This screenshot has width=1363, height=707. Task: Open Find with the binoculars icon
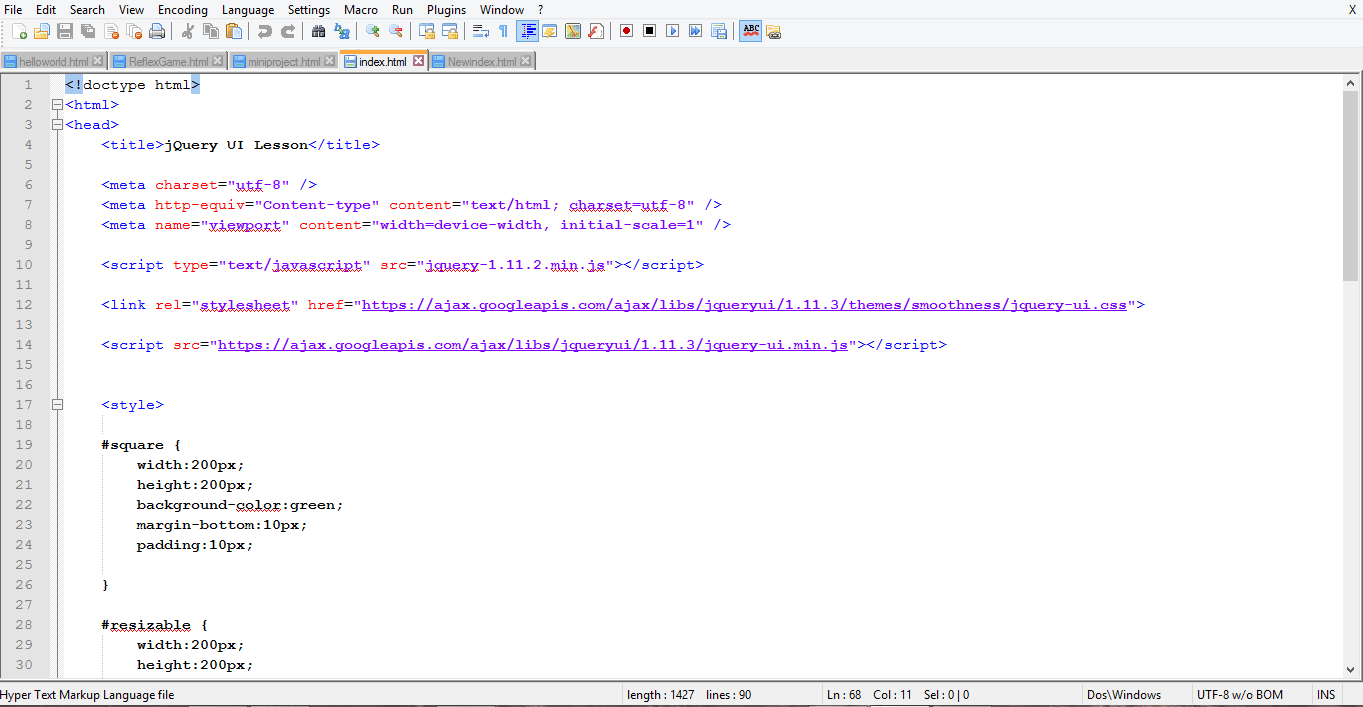pos(318,31)
